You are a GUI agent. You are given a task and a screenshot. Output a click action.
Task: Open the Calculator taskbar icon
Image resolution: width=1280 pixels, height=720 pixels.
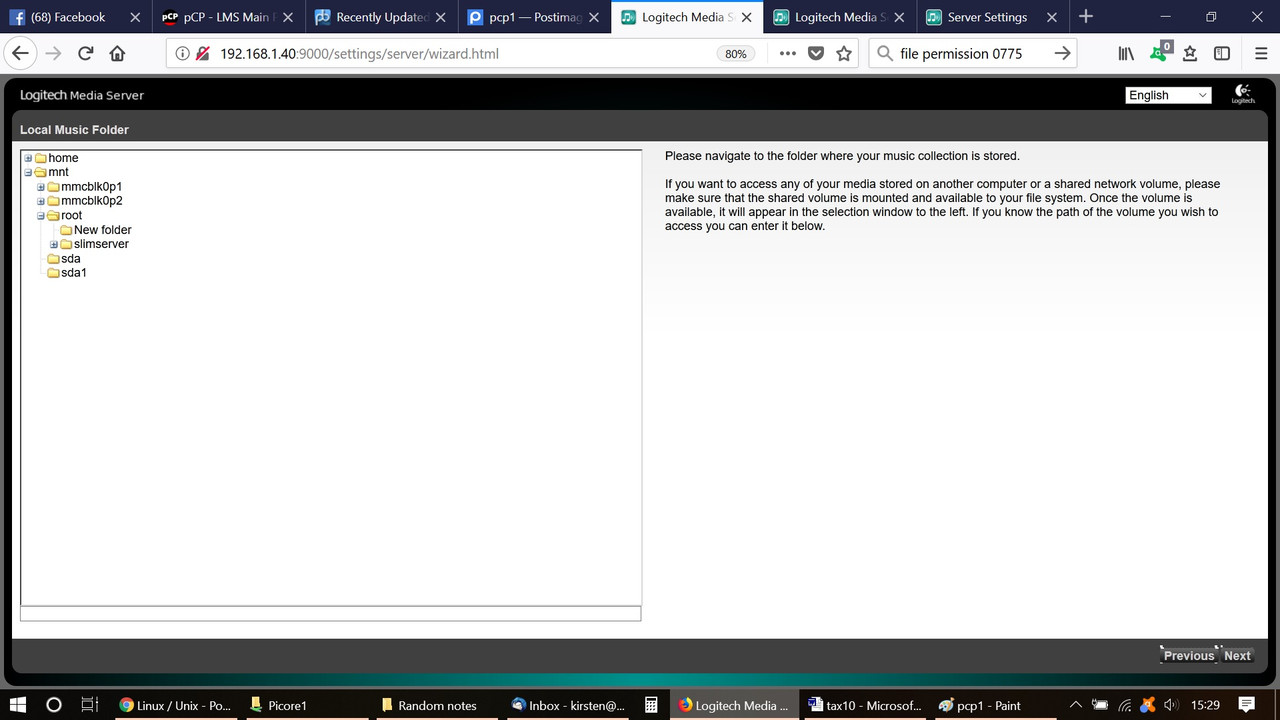651,705
